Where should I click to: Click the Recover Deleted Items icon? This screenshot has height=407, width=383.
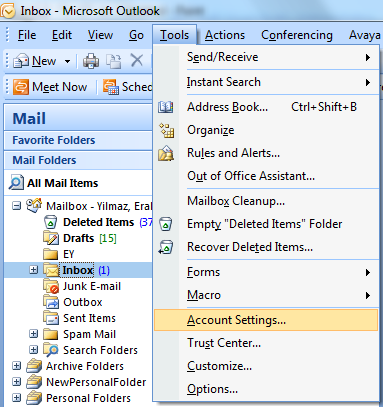166,247
